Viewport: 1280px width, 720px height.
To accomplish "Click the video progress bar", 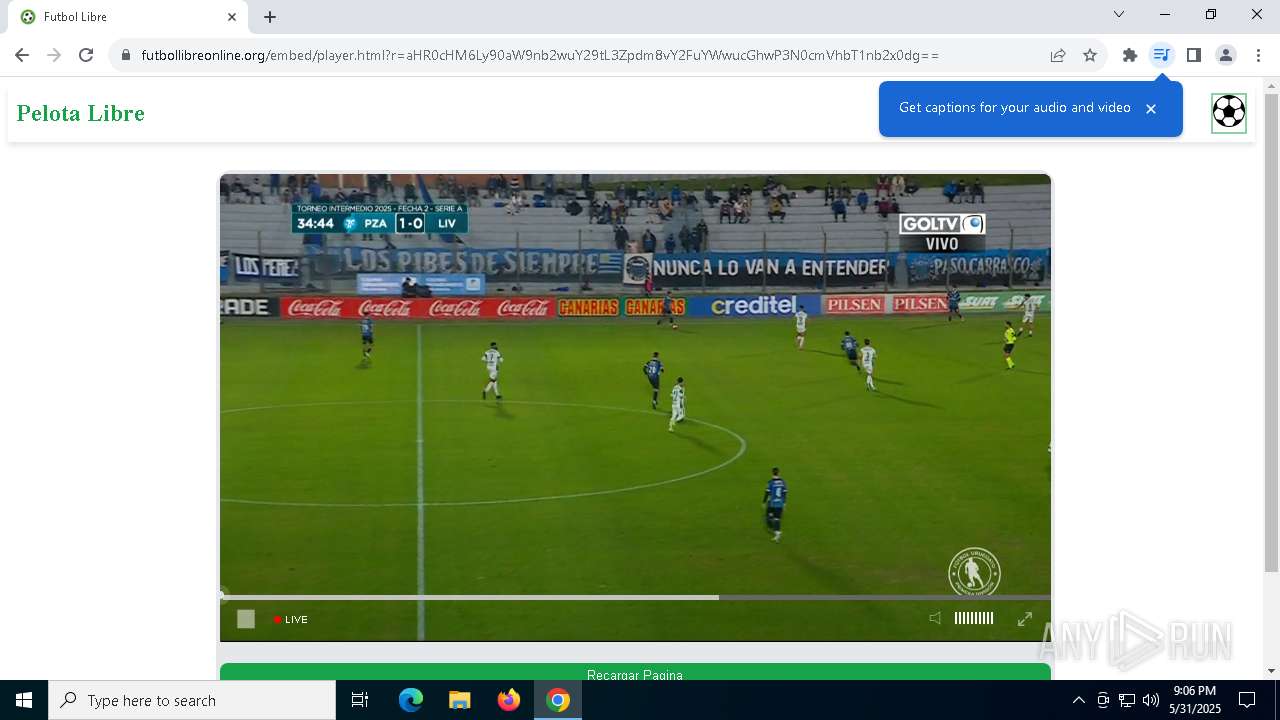I will 635,598.
